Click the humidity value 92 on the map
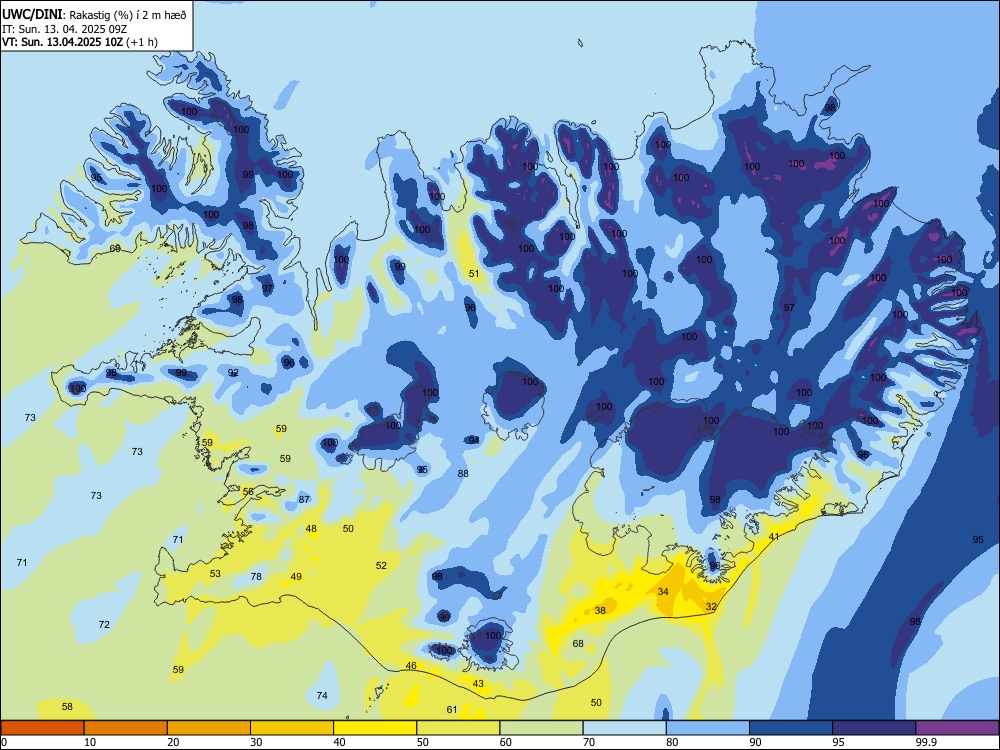1000x750 pixels. (233, 372)
